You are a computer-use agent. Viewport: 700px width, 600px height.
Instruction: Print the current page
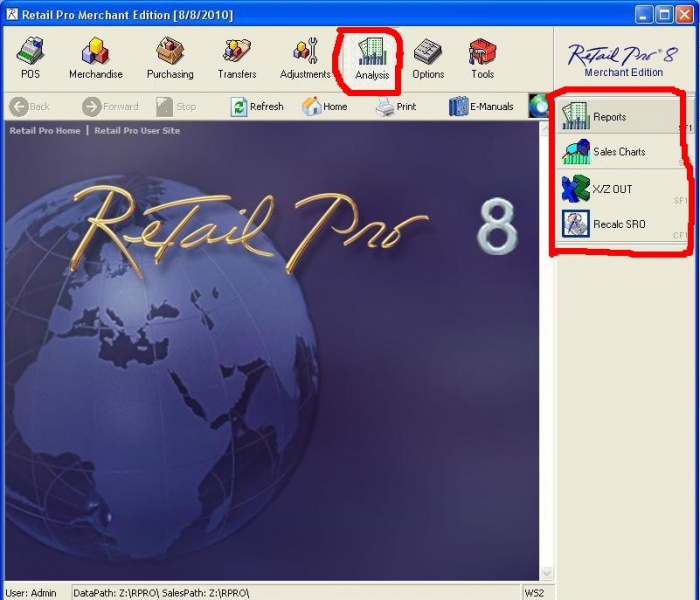(396, 107)
